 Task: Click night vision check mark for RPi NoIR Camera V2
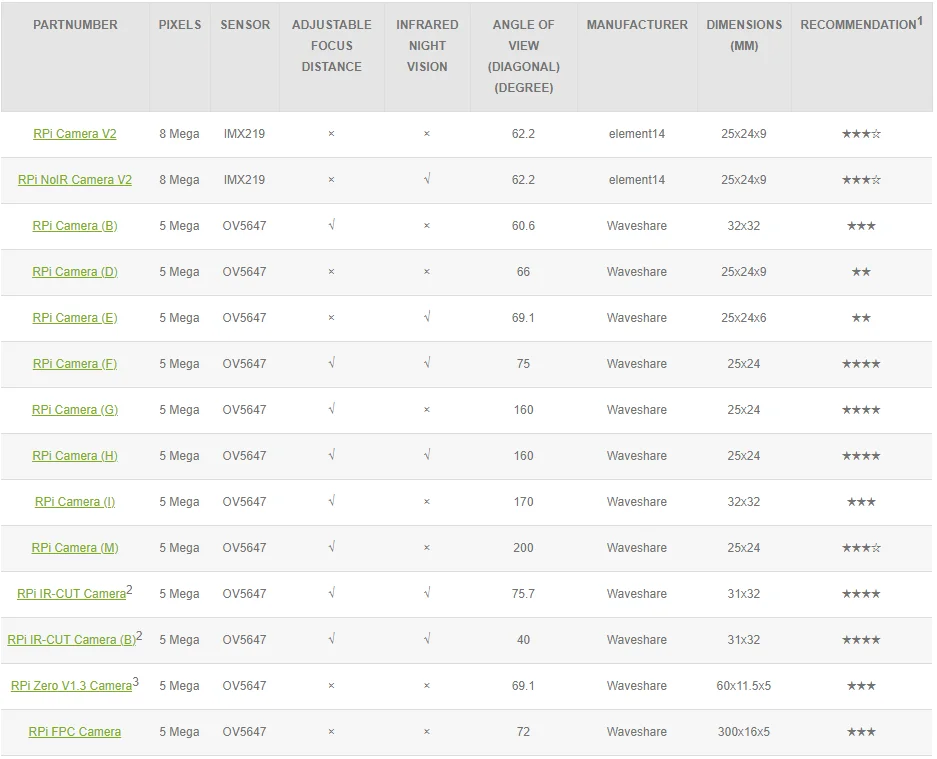(x=427, y=179)
